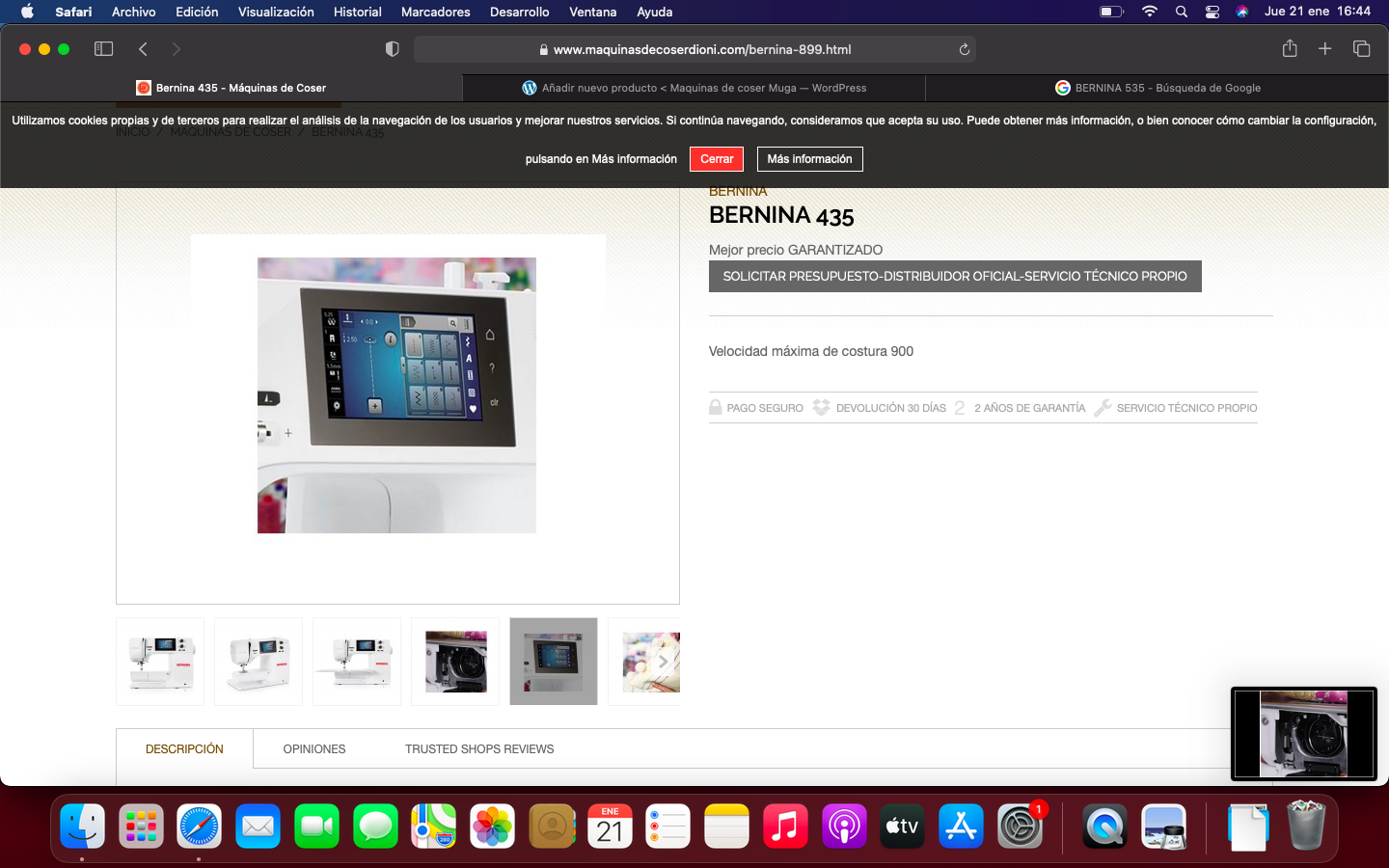Image resolution: width=1389 pixels, height=868 pixels.
Task: Open System Preferences from the Dock
Action: [x=1020, y=827]
